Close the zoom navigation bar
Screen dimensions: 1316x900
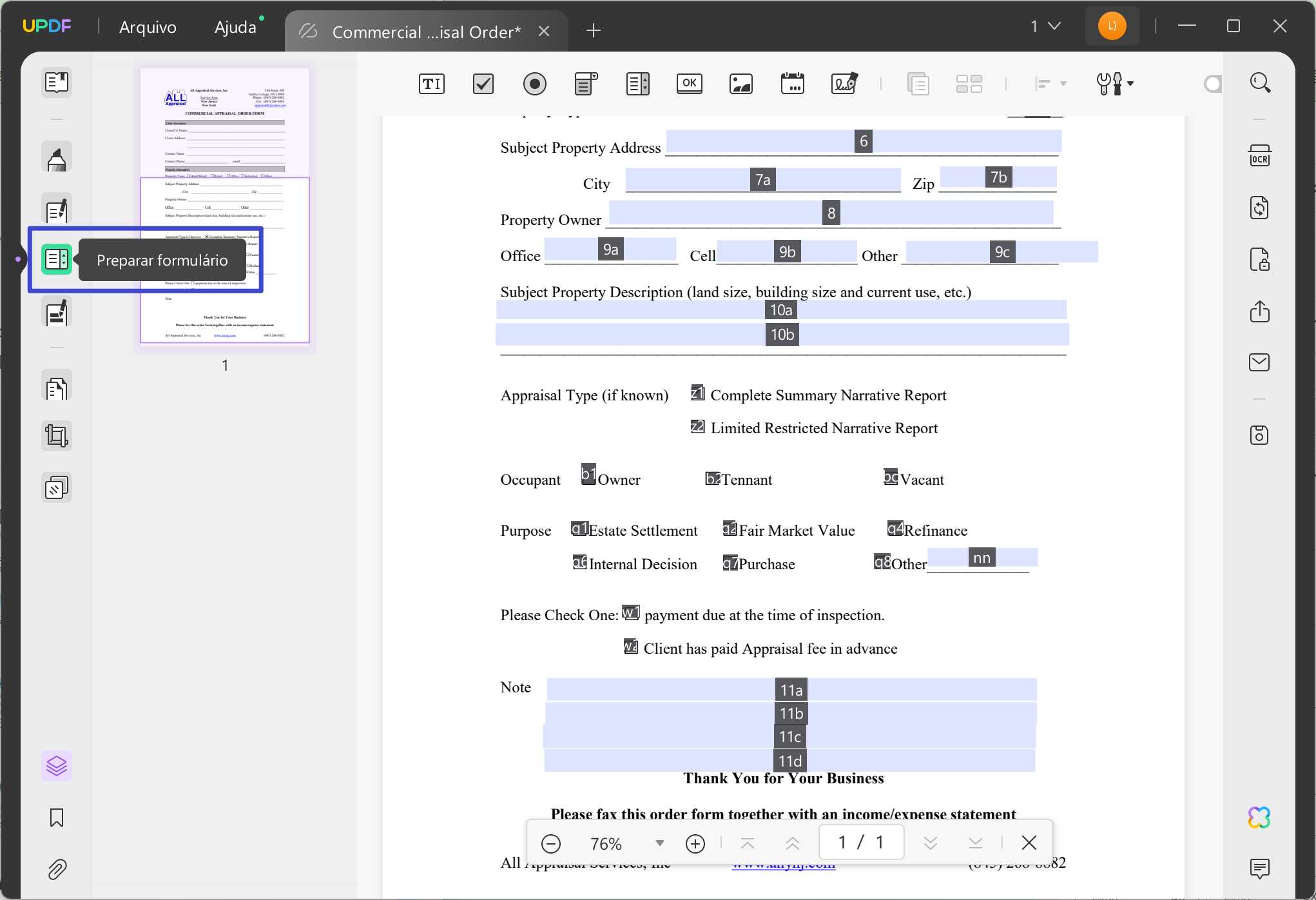(x=1029, y=843)
